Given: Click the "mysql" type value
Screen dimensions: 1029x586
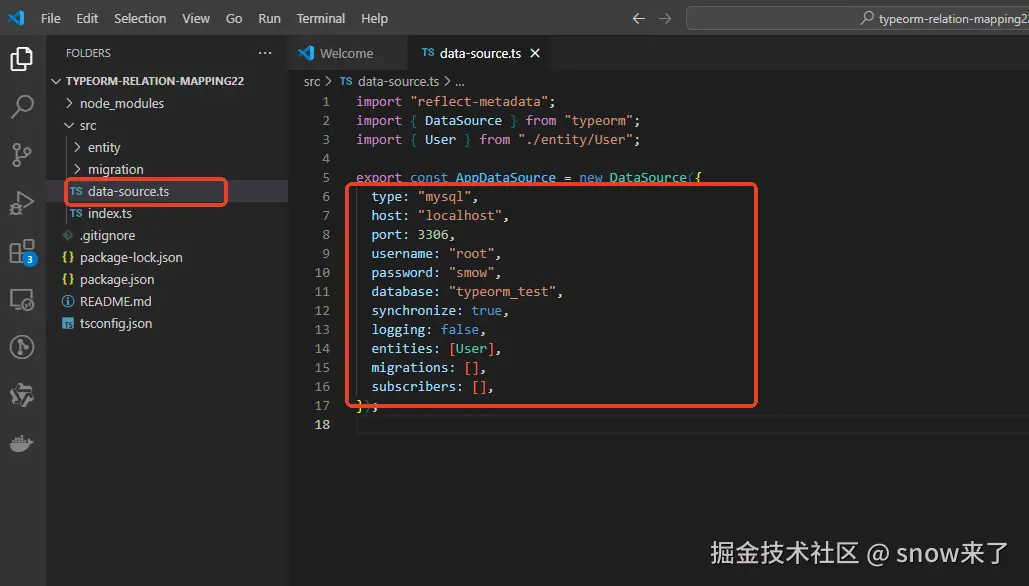Looking at the screenshot, I should click(444, 197).
